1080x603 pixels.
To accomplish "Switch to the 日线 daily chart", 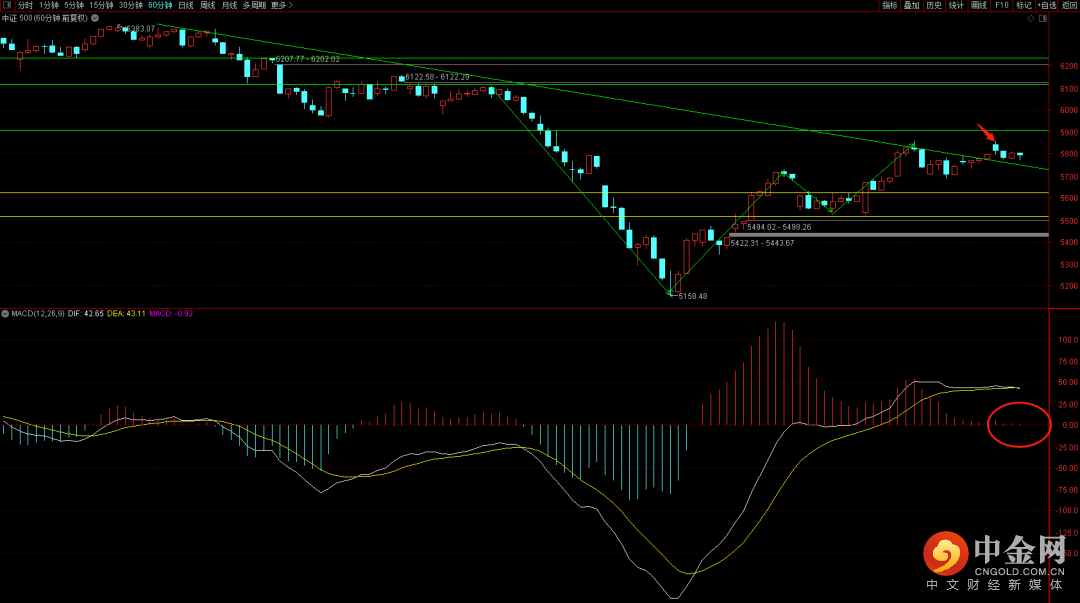I will (x=186, y=5).
